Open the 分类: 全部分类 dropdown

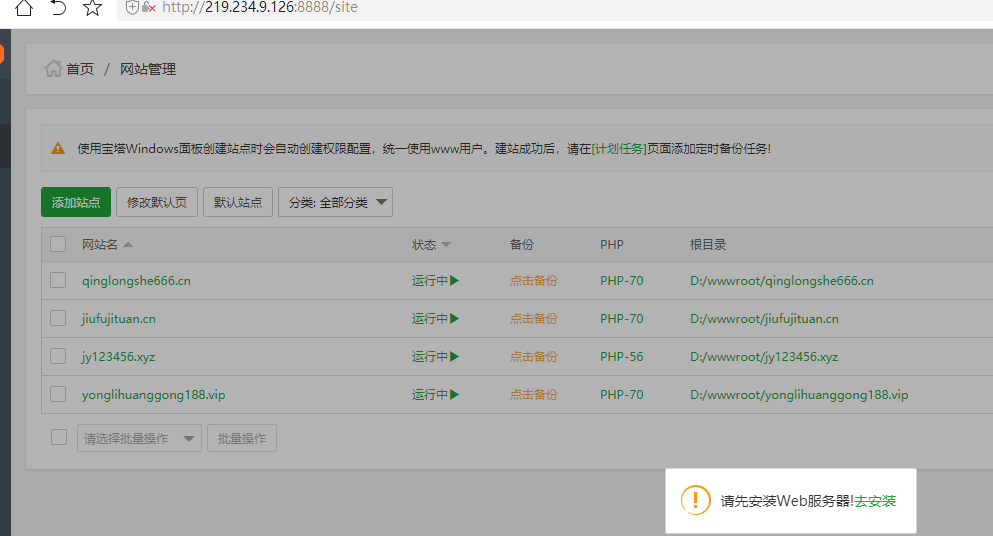pyautogui.click(x=335, y=202)
